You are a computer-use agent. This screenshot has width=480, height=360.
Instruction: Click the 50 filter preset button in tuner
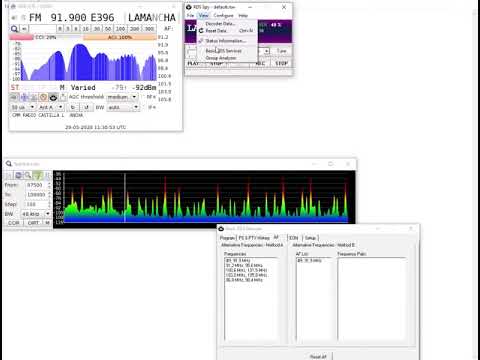click(108, 29)
